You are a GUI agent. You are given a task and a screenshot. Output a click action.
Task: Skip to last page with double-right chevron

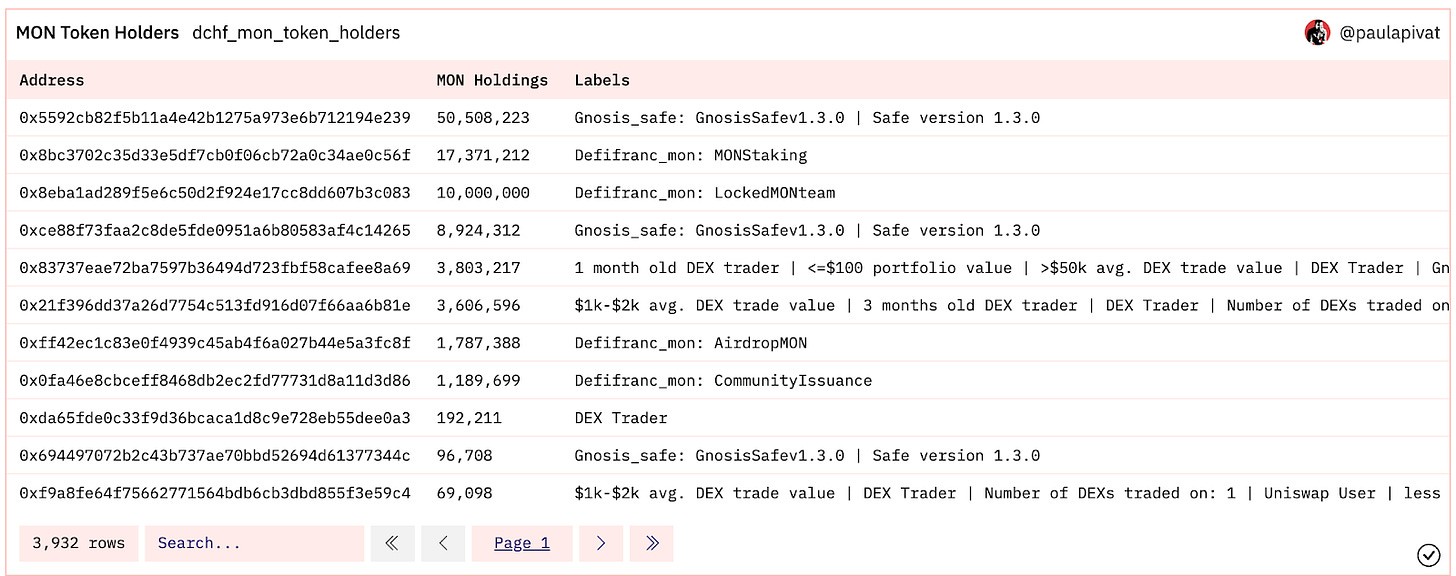pyautogui.click(x=651, y=542)
